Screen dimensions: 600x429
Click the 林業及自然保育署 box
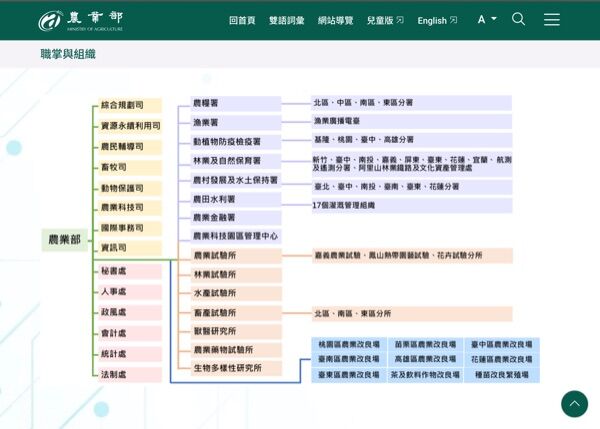(236, 161)
